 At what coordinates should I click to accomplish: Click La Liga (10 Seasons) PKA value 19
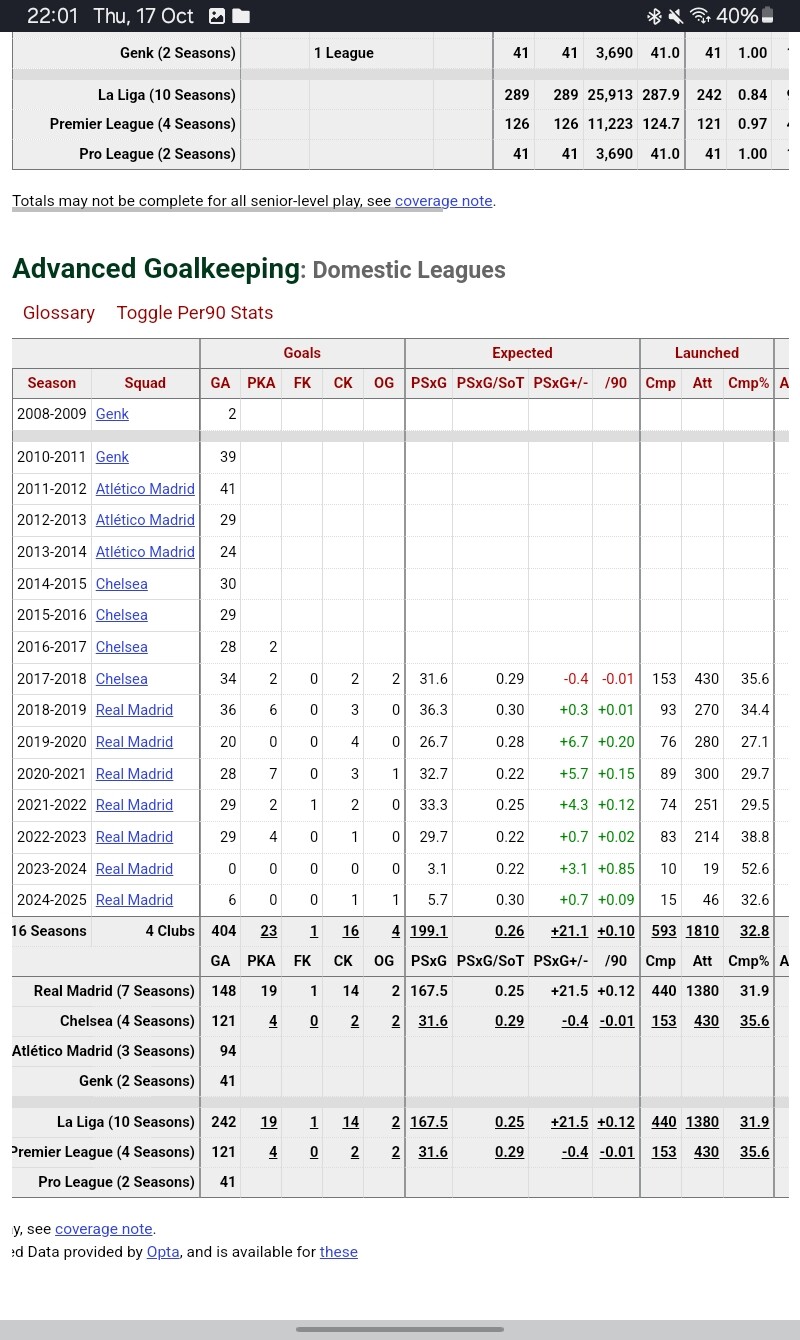pyautogui.click(x=269, y=1122)
